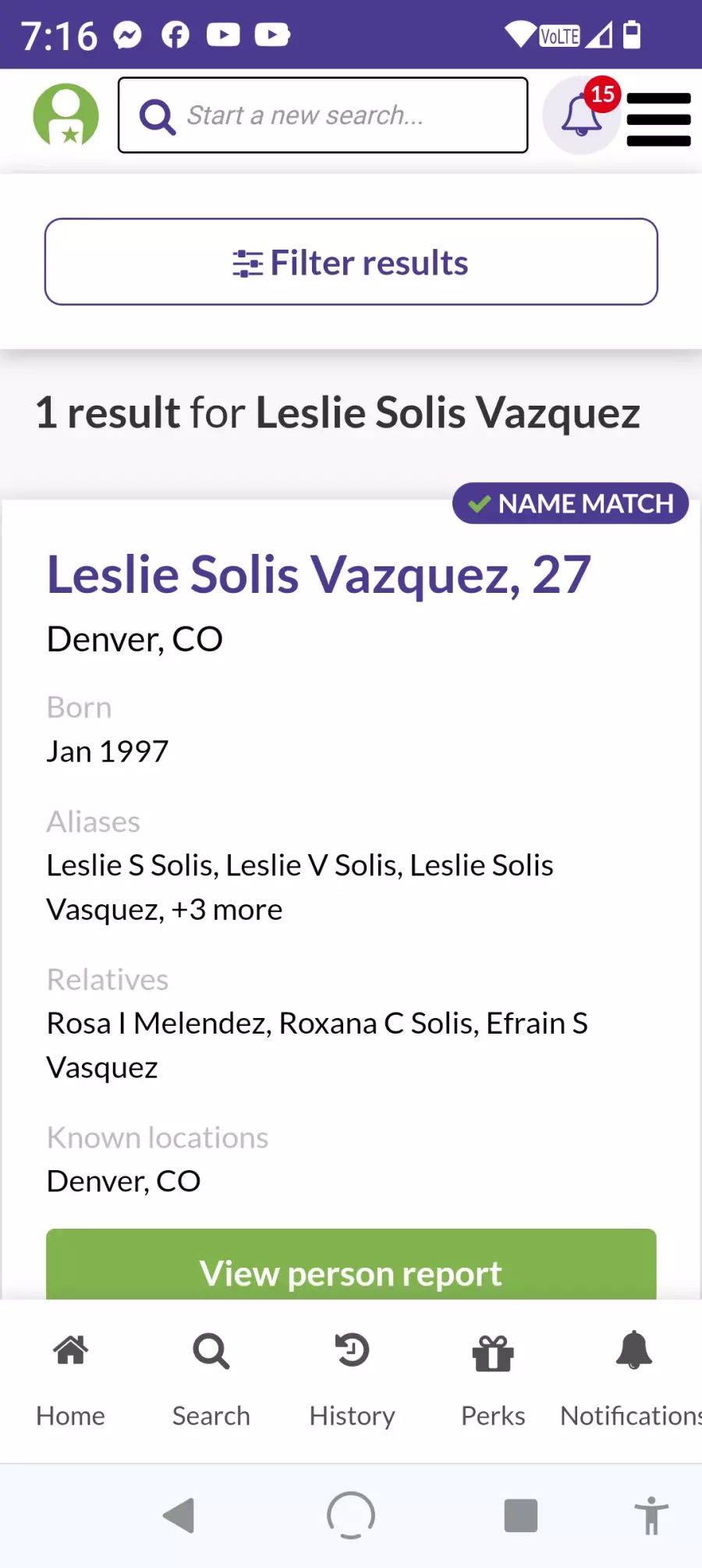The width and height of the screenshot is (702, 1568).
Task: Open the green user profile avatar
Action: pos(66,115)
